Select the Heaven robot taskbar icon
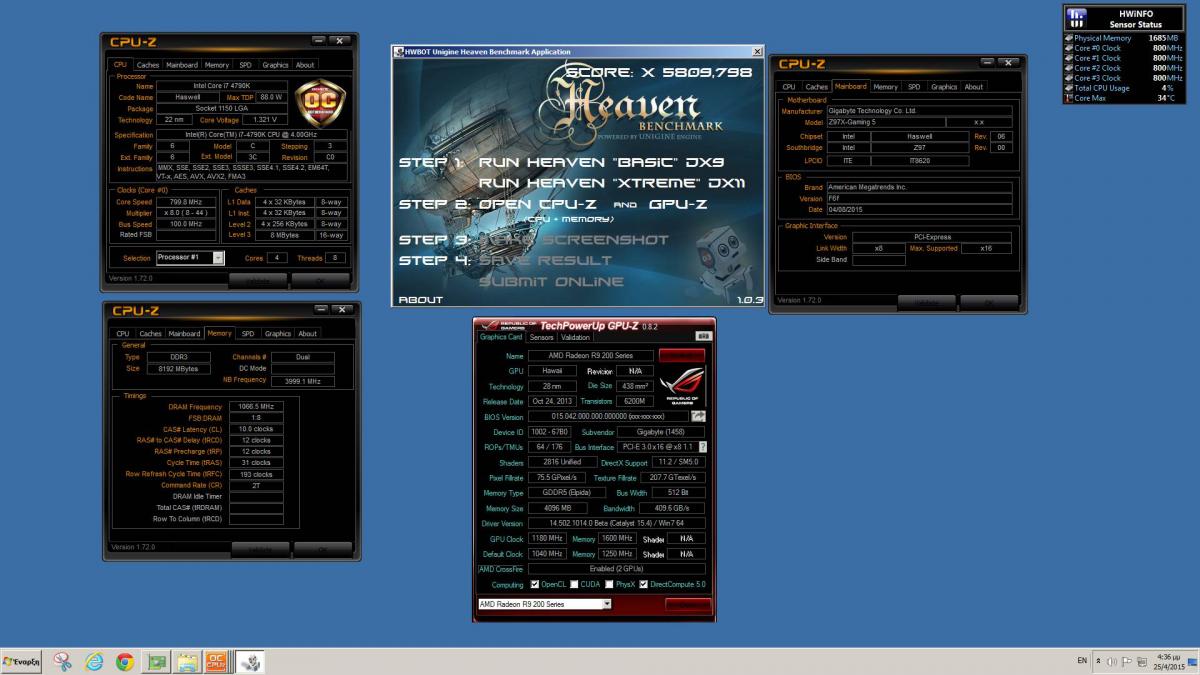Screen dimensions: 1200x675 [249, 661]
